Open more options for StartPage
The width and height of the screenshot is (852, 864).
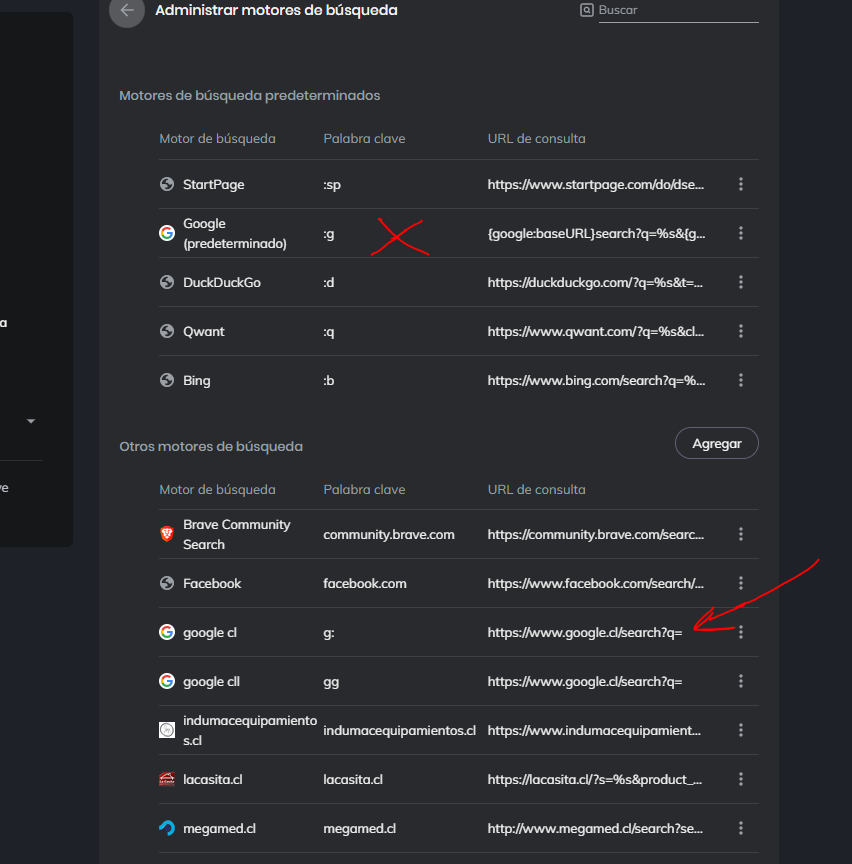(741, 184)
